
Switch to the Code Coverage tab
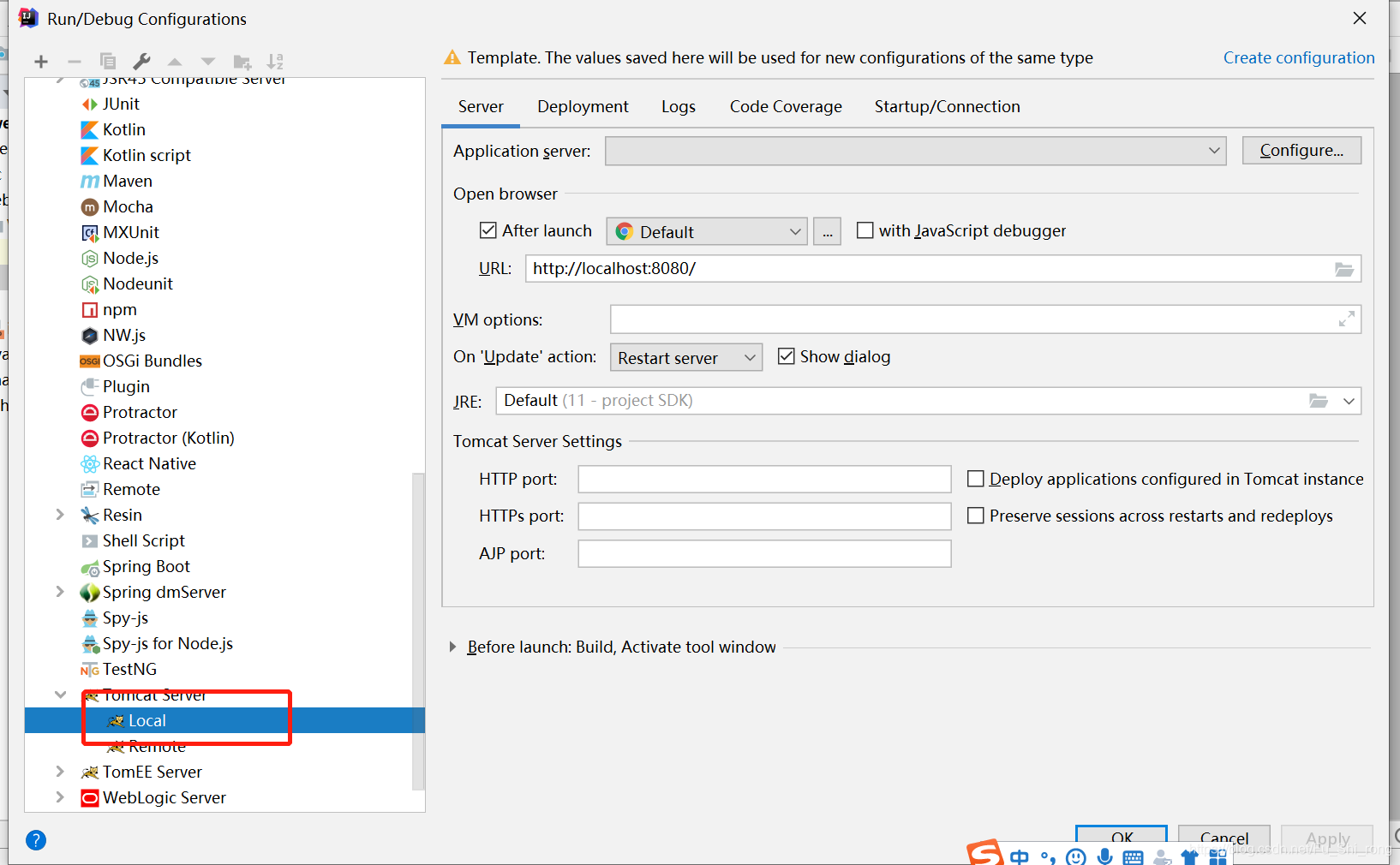pyautogui.click(x=786, y=107)
